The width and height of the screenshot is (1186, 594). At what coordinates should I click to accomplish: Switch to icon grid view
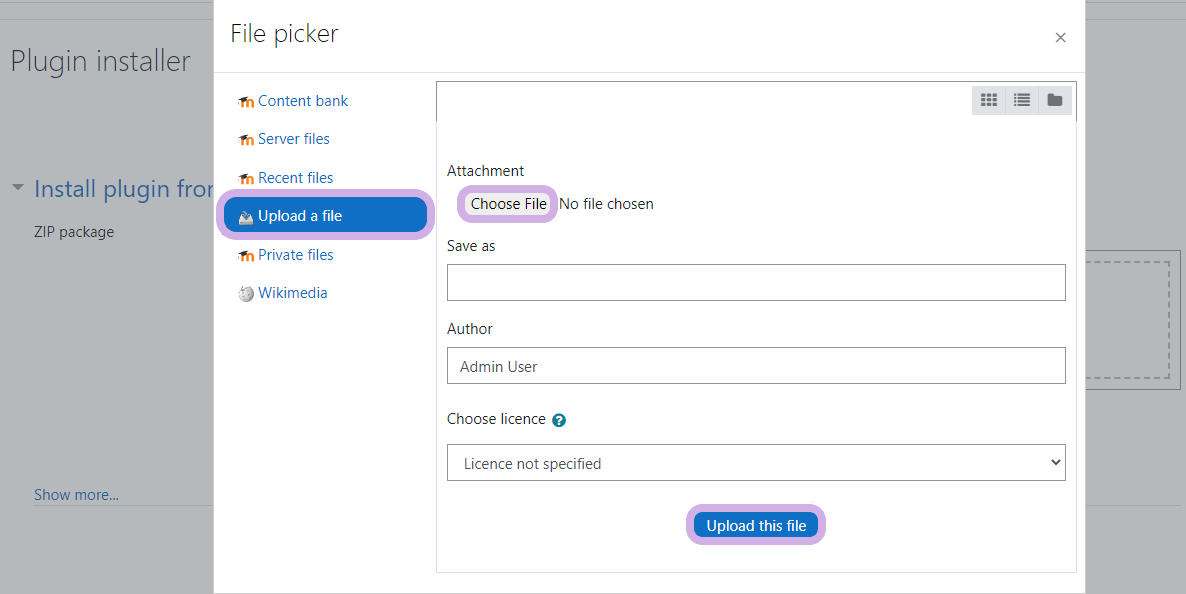989,100
